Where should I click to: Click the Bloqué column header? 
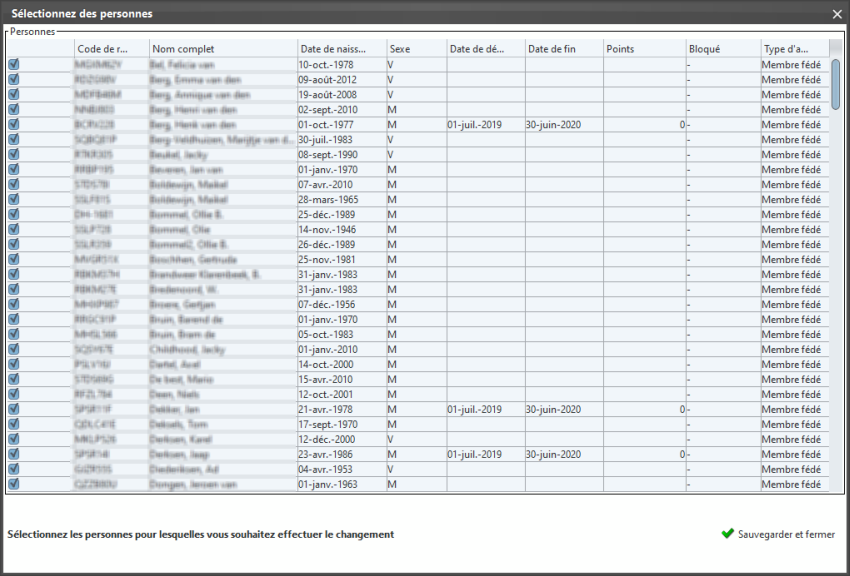pyautogui.click(x=723, y=49)
